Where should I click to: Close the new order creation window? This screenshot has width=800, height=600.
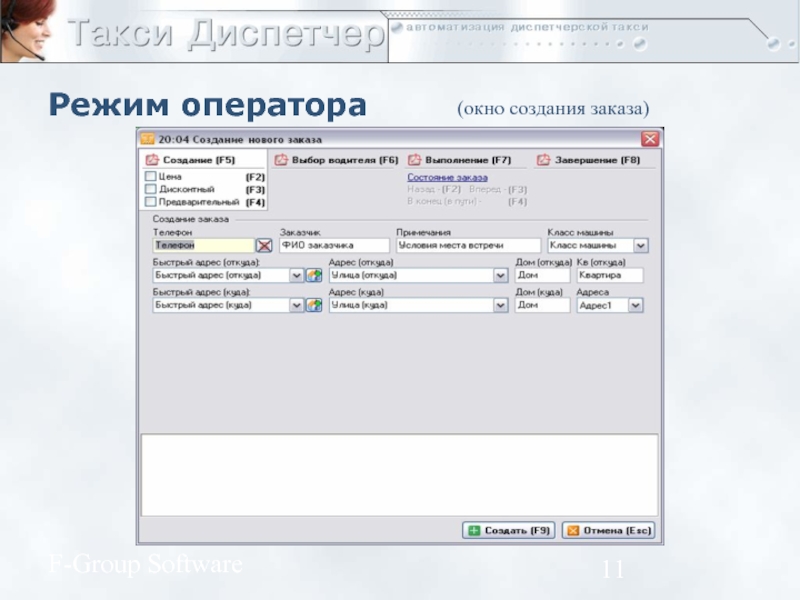(x=650, y=138)
